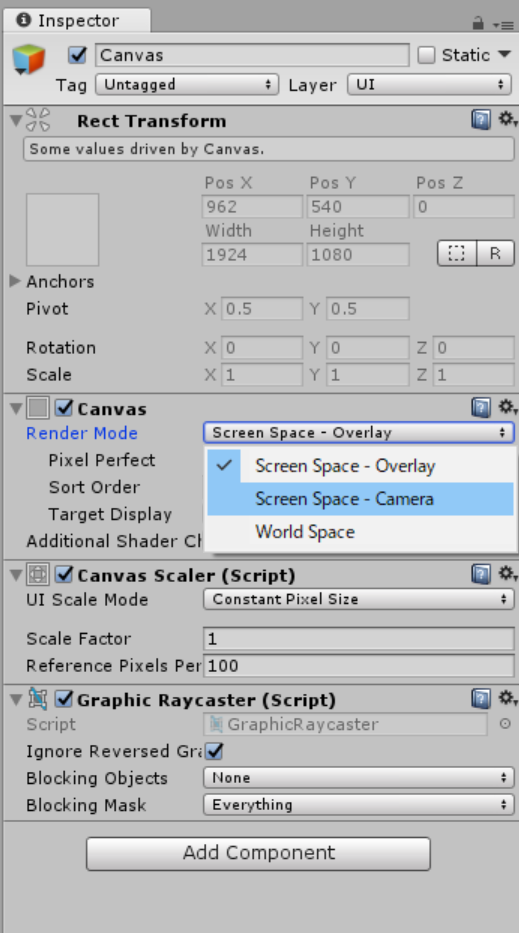Collapse the Canvas component foldout
Image resolution: width=519 pixels, height=933 pixels.
16,408
